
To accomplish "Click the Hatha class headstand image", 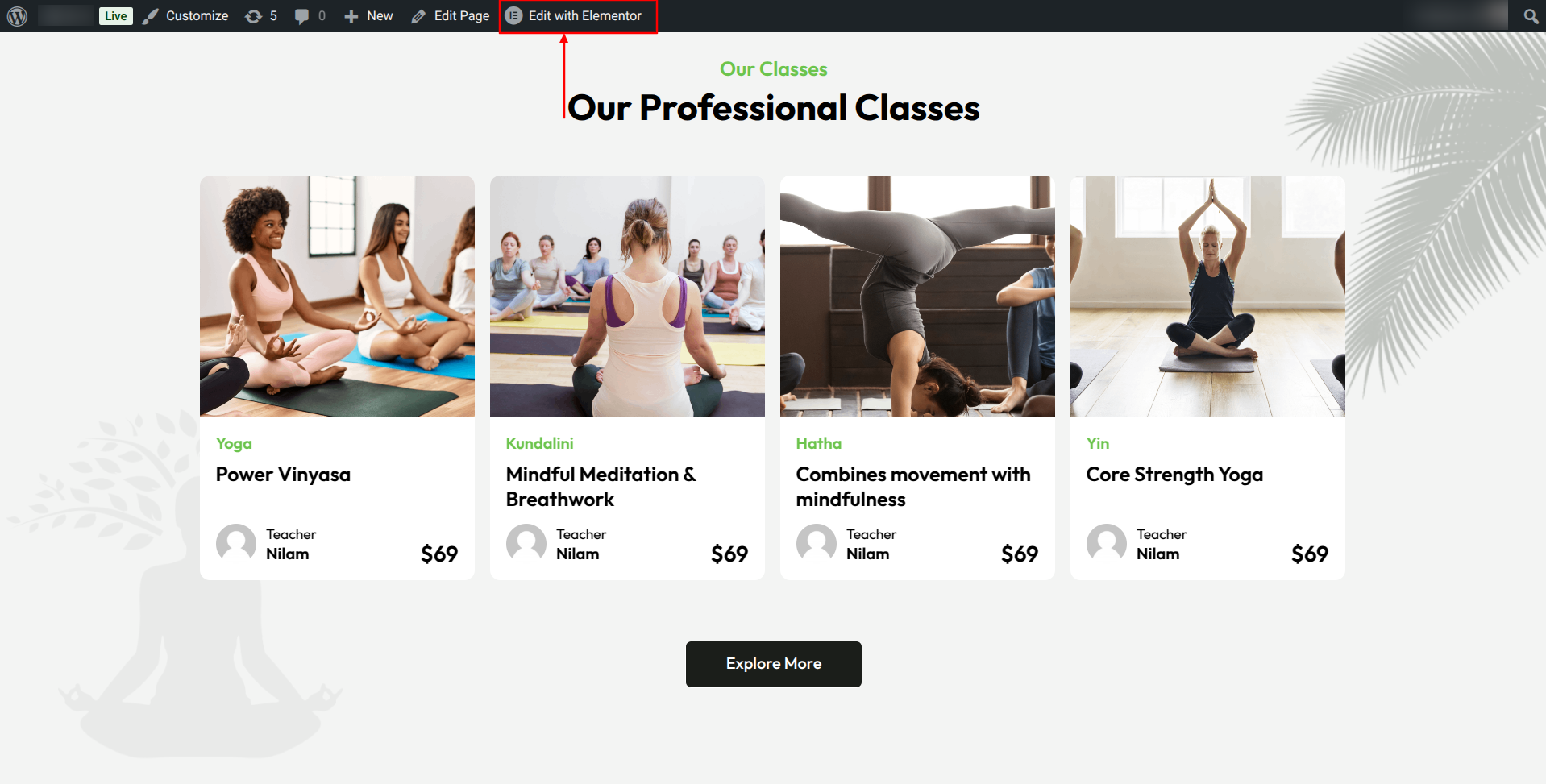I will (917, 297).
